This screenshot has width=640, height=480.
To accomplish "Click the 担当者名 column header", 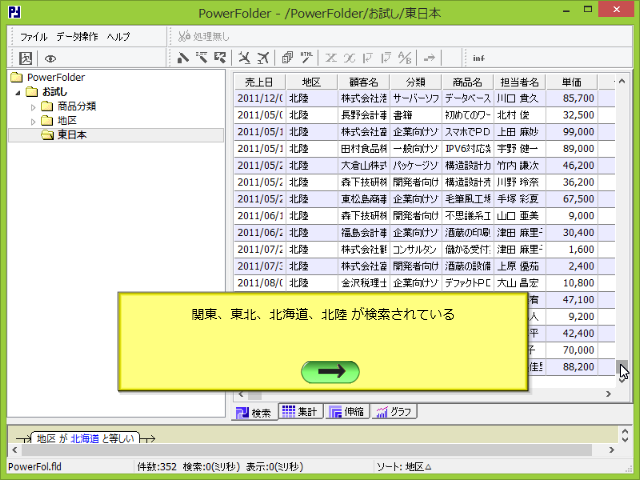I will (x=520, y=82).
